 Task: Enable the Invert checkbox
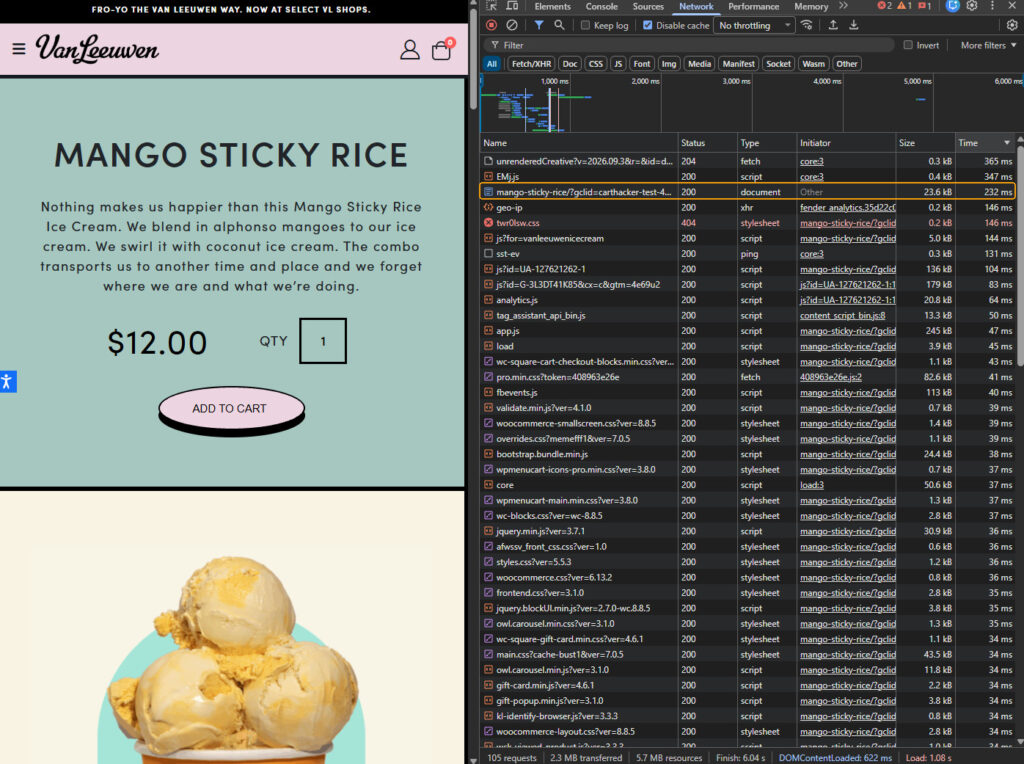(x=908, y=45)
